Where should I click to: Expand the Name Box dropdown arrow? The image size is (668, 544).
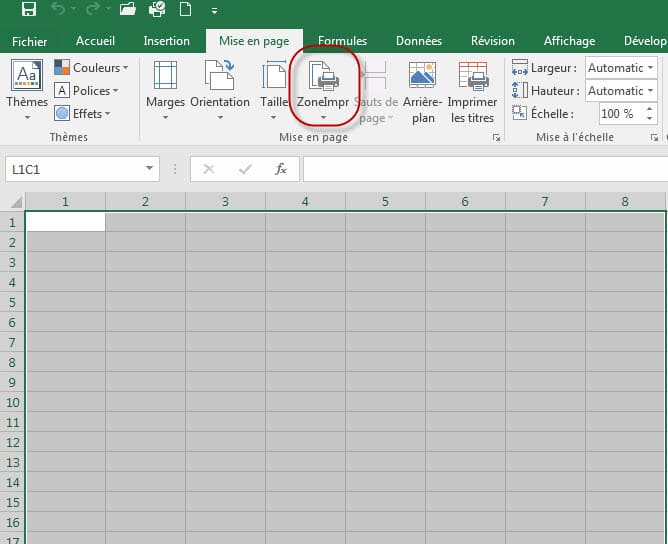click(x=149, y=169)
